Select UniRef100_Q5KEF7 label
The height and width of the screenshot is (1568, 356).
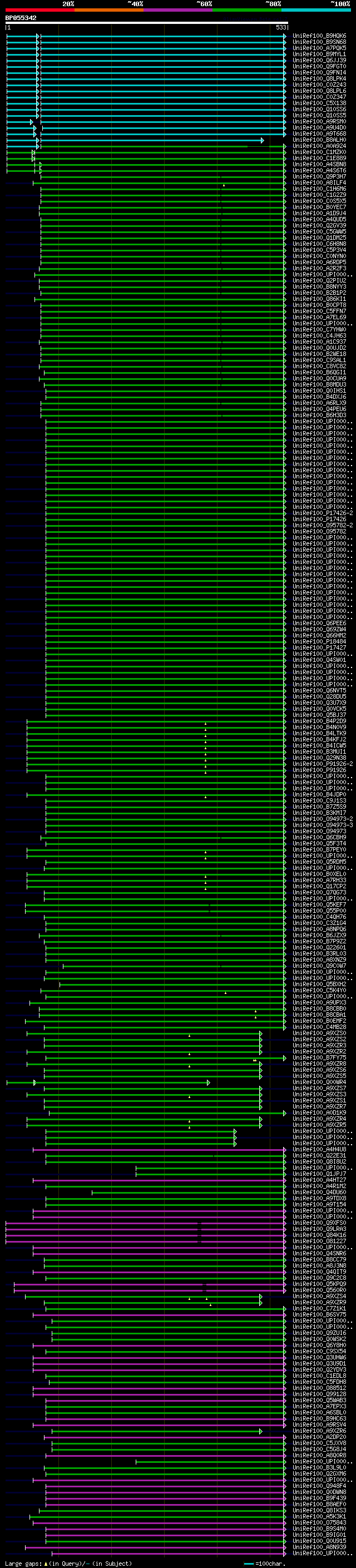(319, 904)
